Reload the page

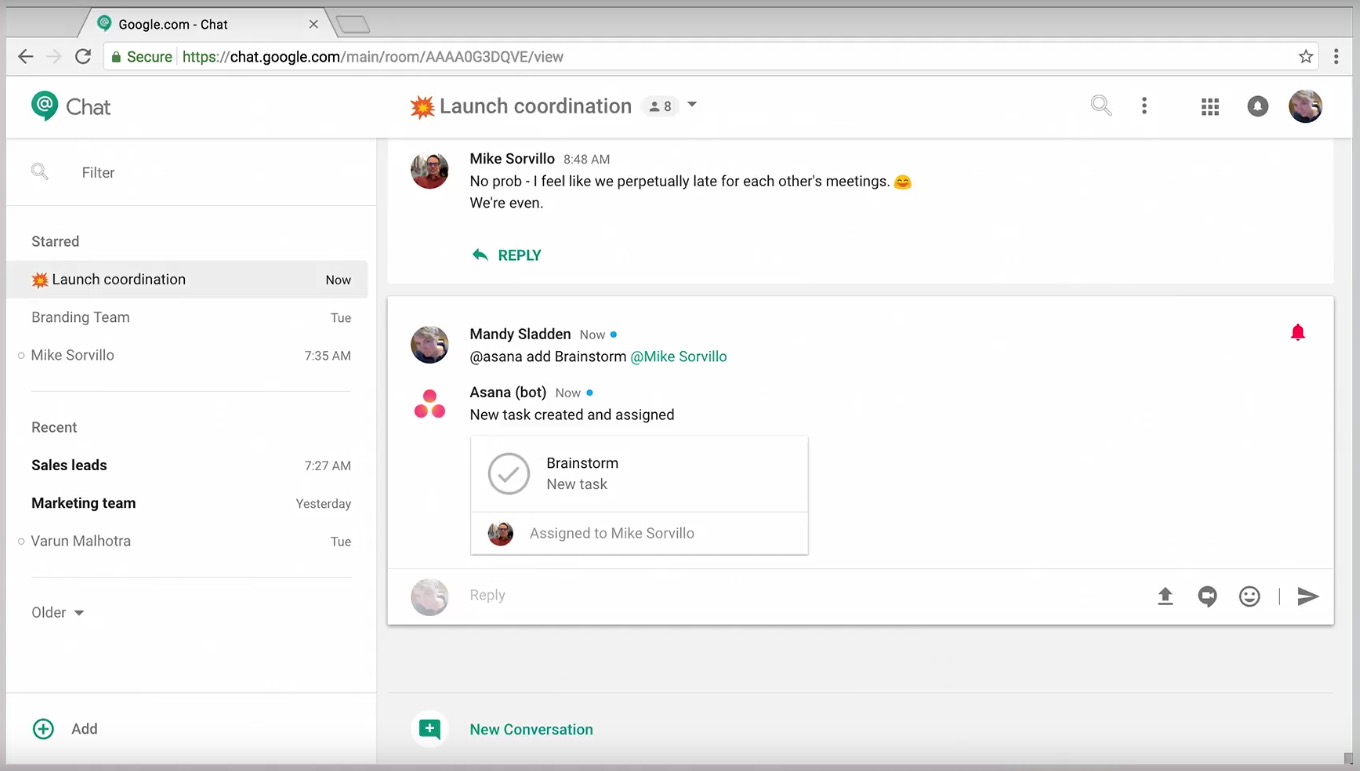83,57
